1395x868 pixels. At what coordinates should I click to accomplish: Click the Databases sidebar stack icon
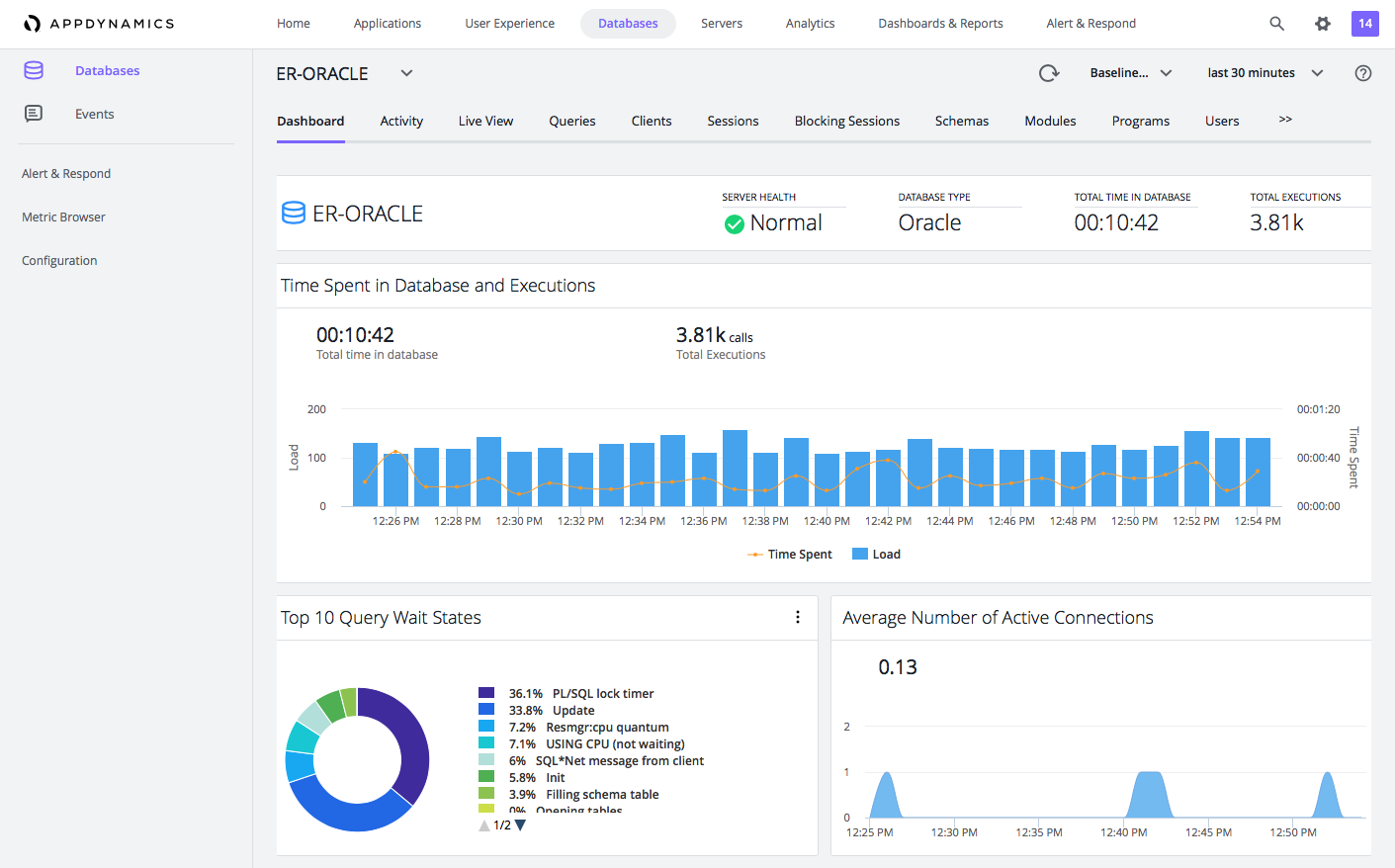(34, 70)
